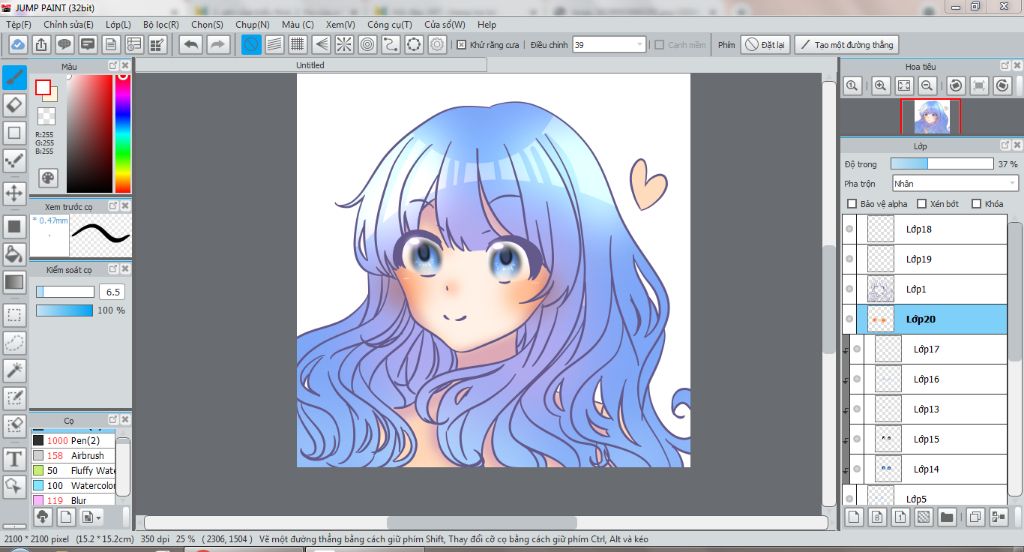Toggle visibility of Lớp19 layer
This screenshot has height=552, width=1024.
[850, 259]
